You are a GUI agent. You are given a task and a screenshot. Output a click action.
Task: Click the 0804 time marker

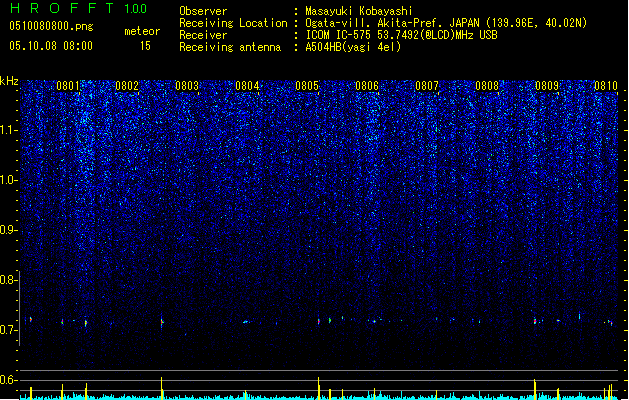pos(247,86)
